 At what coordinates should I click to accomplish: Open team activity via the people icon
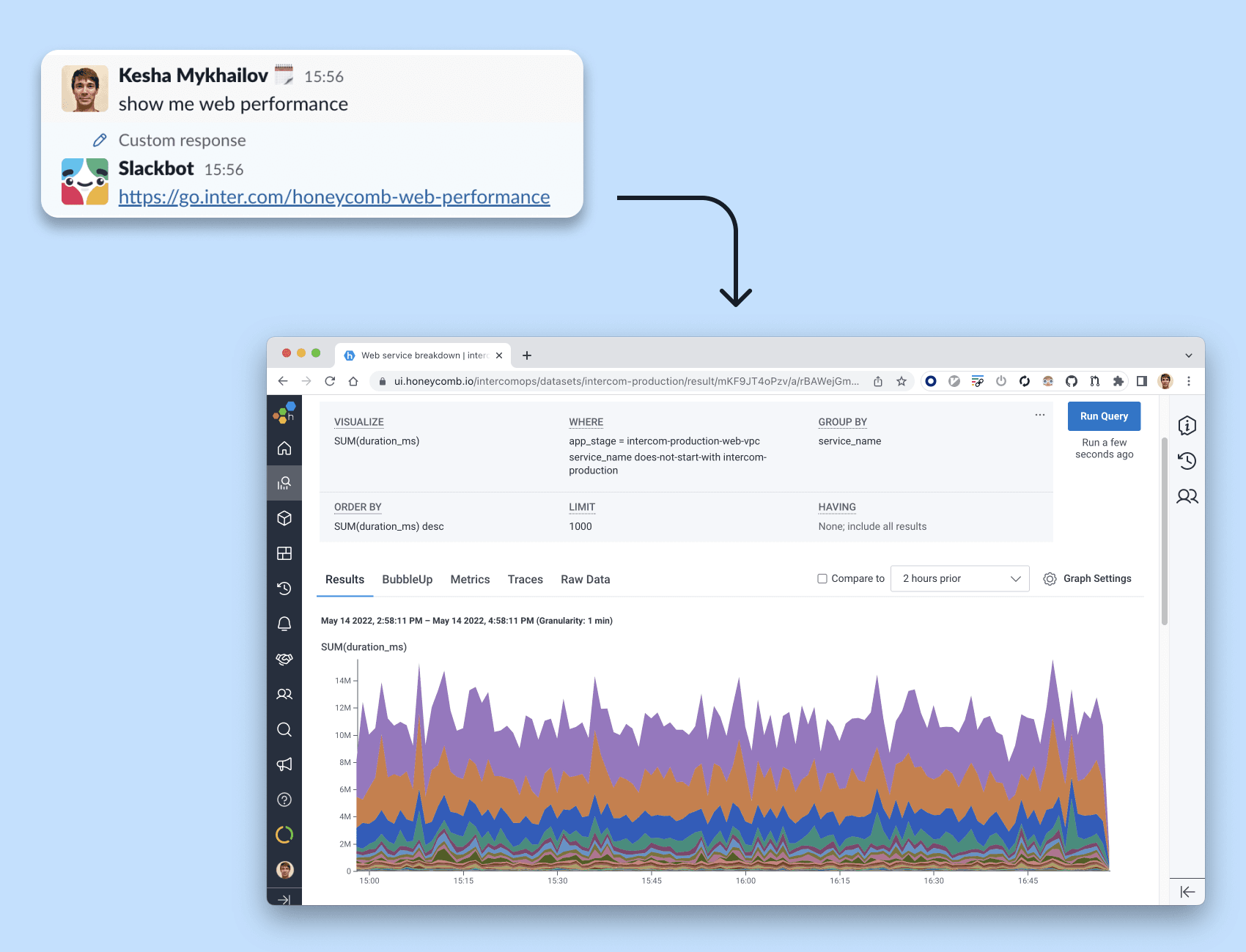click(1187, 496)
